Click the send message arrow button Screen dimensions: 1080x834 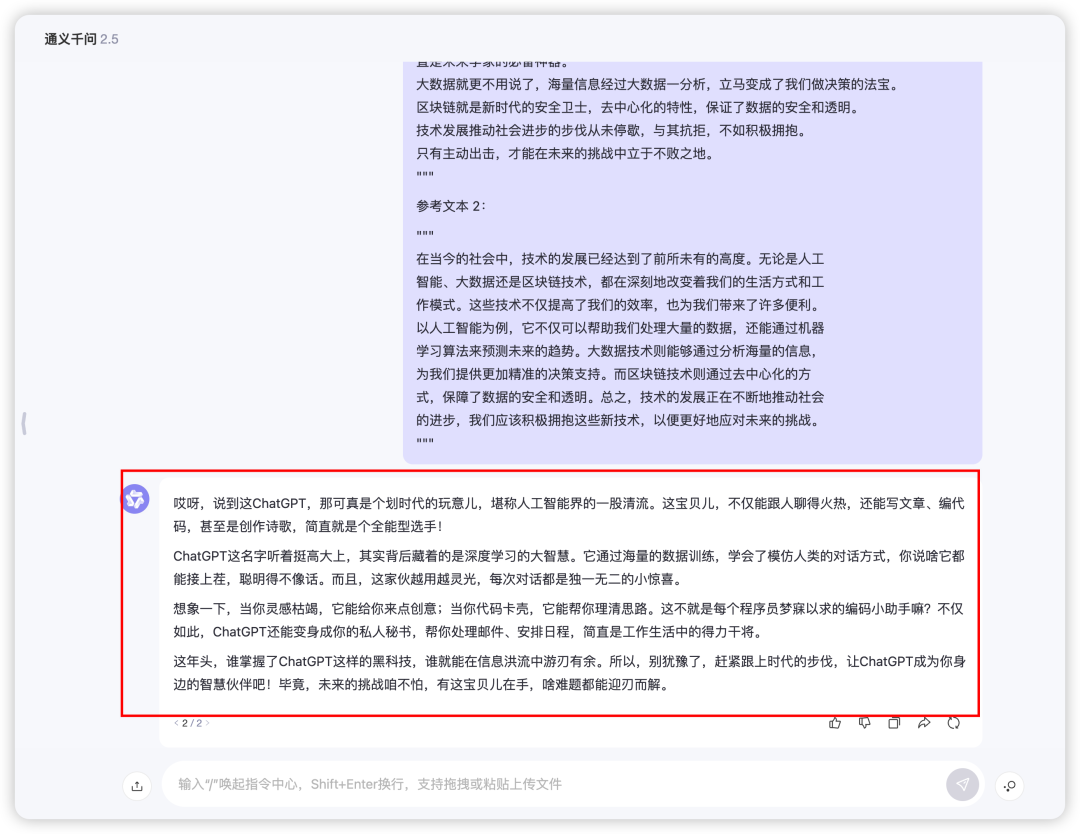tap(962, 784)
